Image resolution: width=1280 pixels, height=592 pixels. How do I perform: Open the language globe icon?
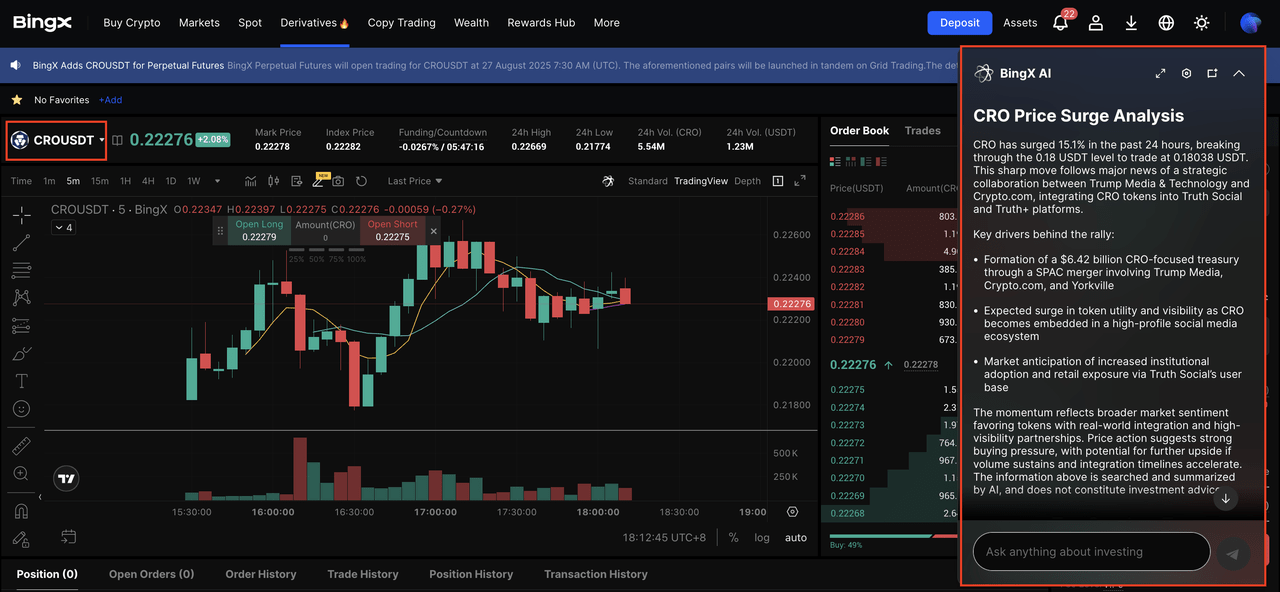(1166, 23)
